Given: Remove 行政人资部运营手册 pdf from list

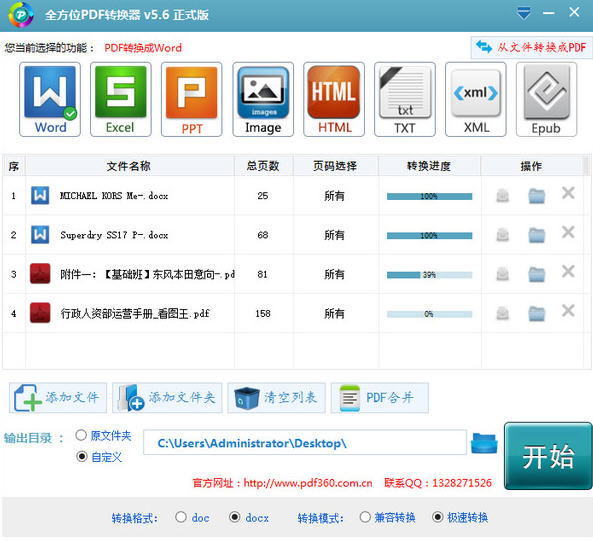Looking at the screenshot, I should (568, 311).
